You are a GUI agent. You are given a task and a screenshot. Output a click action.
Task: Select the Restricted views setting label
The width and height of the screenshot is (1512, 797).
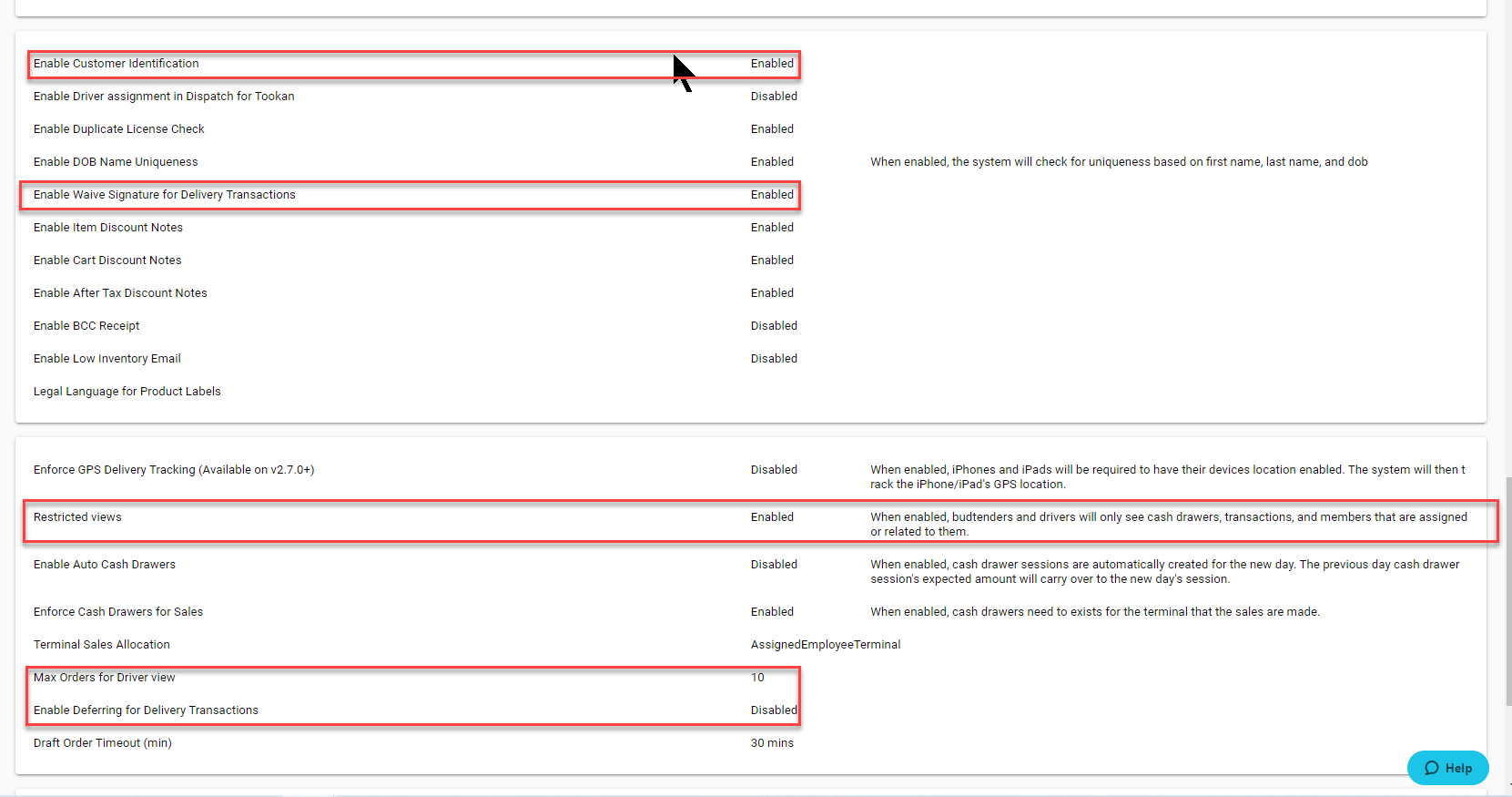click(x=77, y=517)
